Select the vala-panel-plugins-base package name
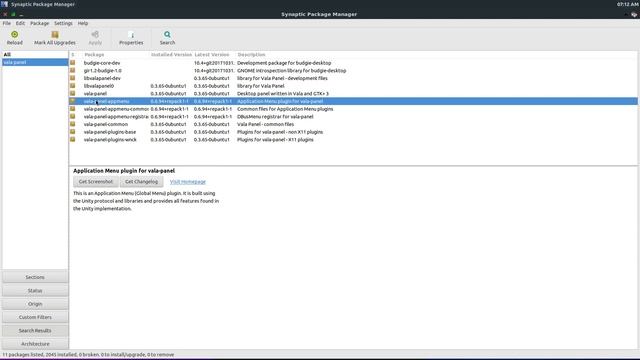Screen dimensions: 640x360 pyautogui.click(x=110, y=132)
